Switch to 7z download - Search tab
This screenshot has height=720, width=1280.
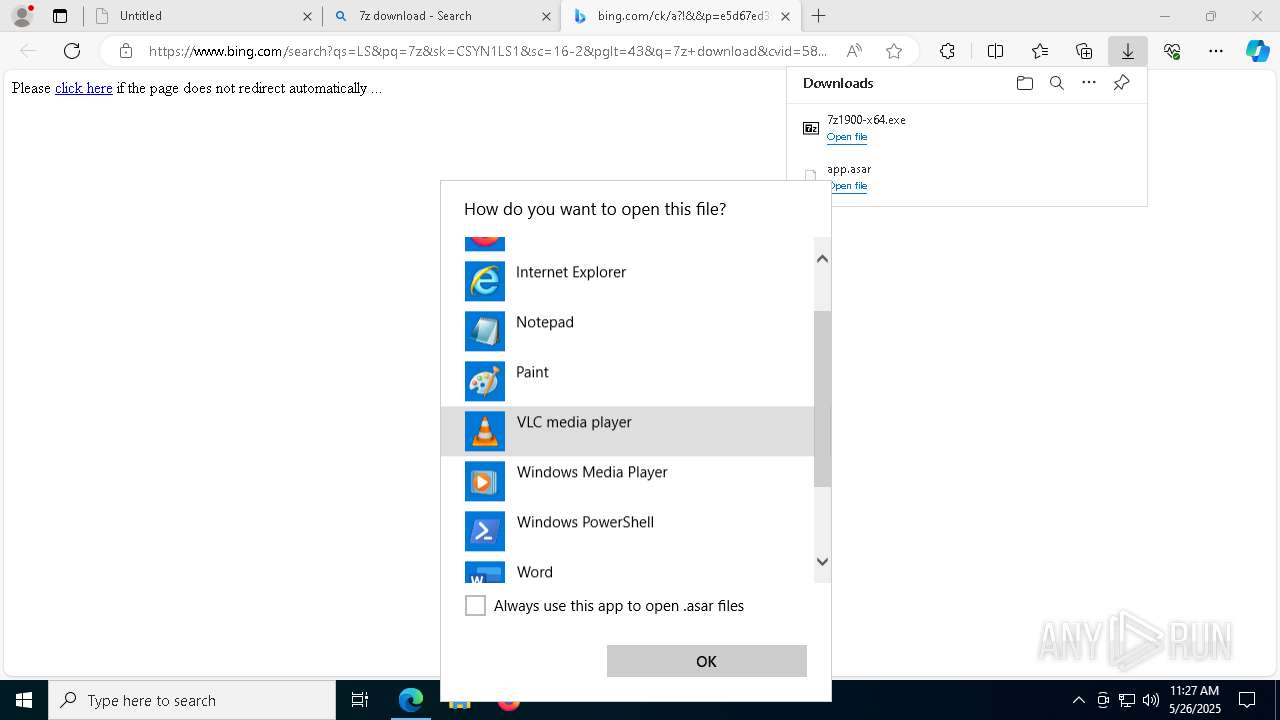441,16
